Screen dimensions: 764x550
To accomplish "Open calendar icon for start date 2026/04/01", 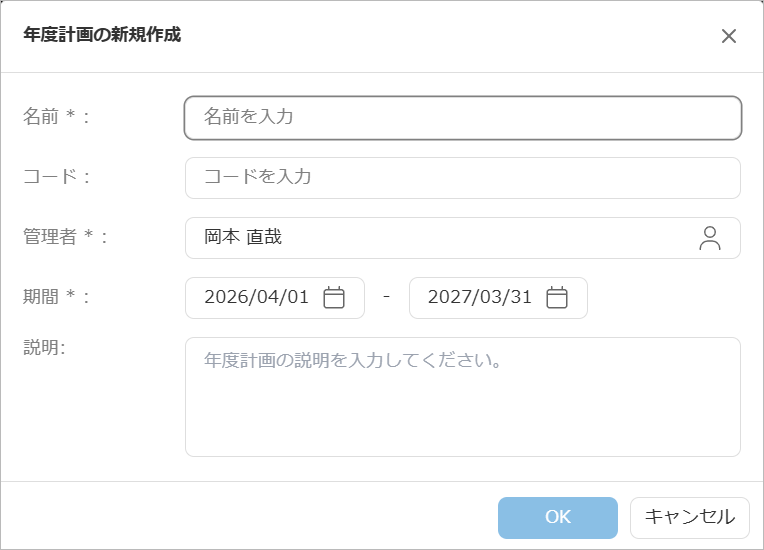I will point(334,298).
